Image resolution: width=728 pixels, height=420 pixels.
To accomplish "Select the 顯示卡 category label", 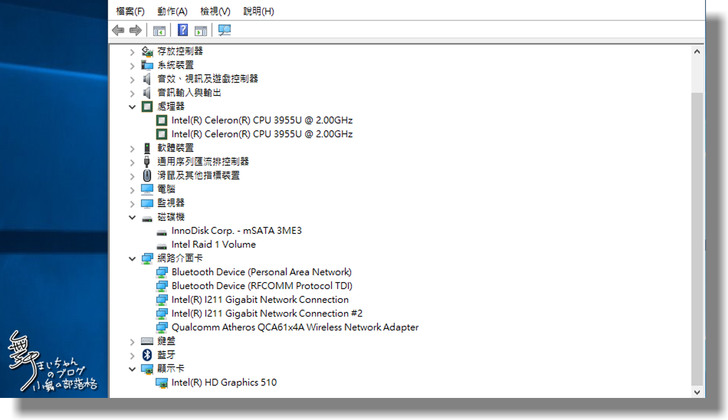I will point(171,369).
